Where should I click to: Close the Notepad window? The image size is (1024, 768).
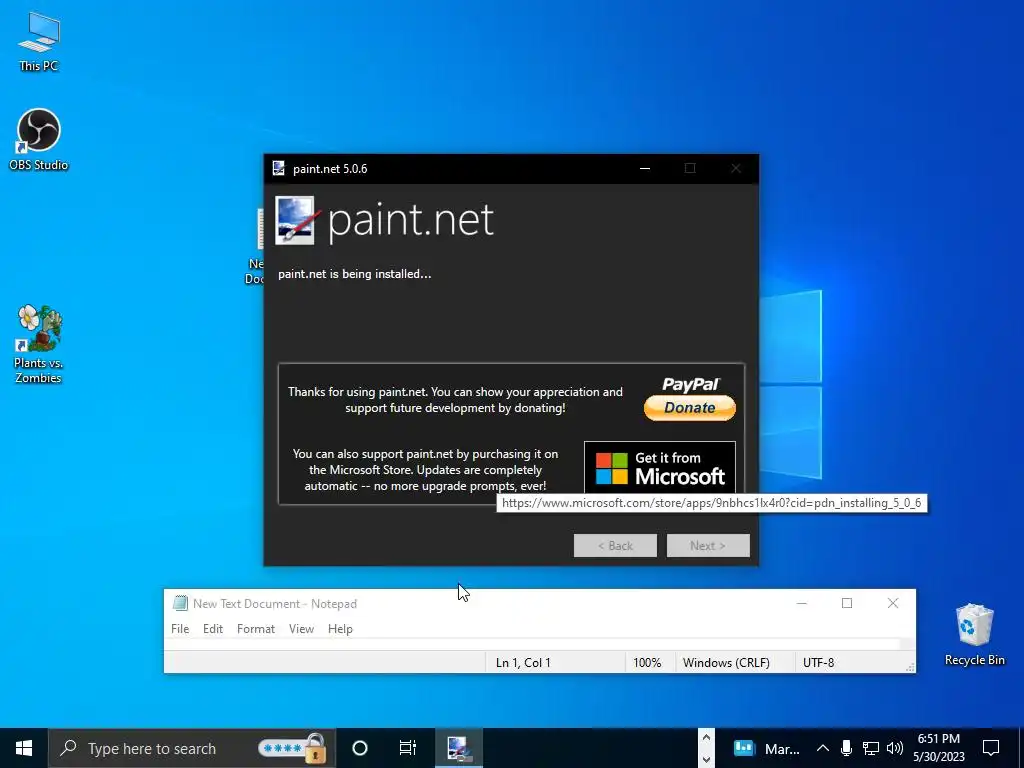coord(893,603)
